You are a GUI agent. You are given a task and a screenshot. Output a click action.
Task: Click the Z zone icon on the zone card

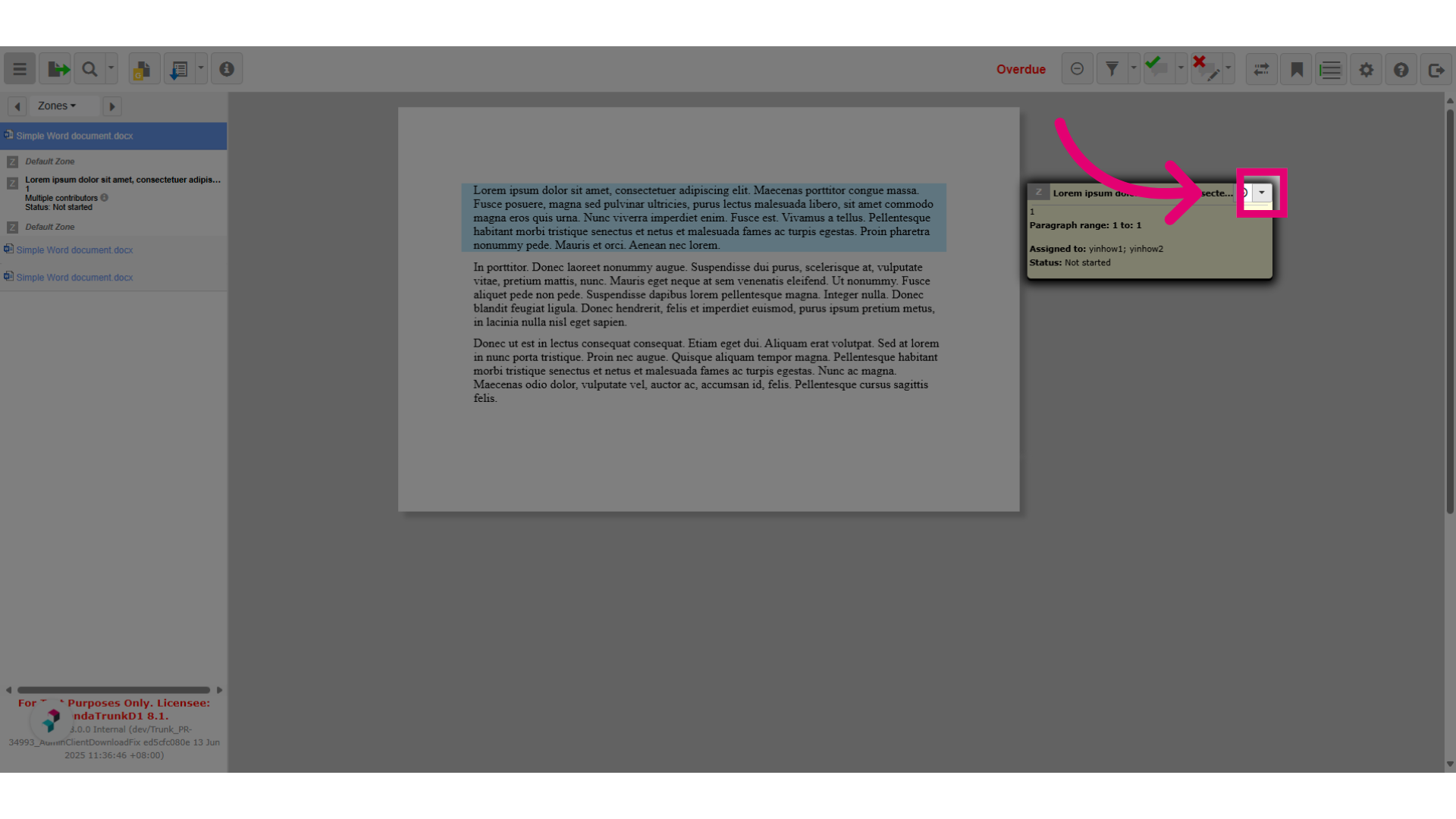1039,193
